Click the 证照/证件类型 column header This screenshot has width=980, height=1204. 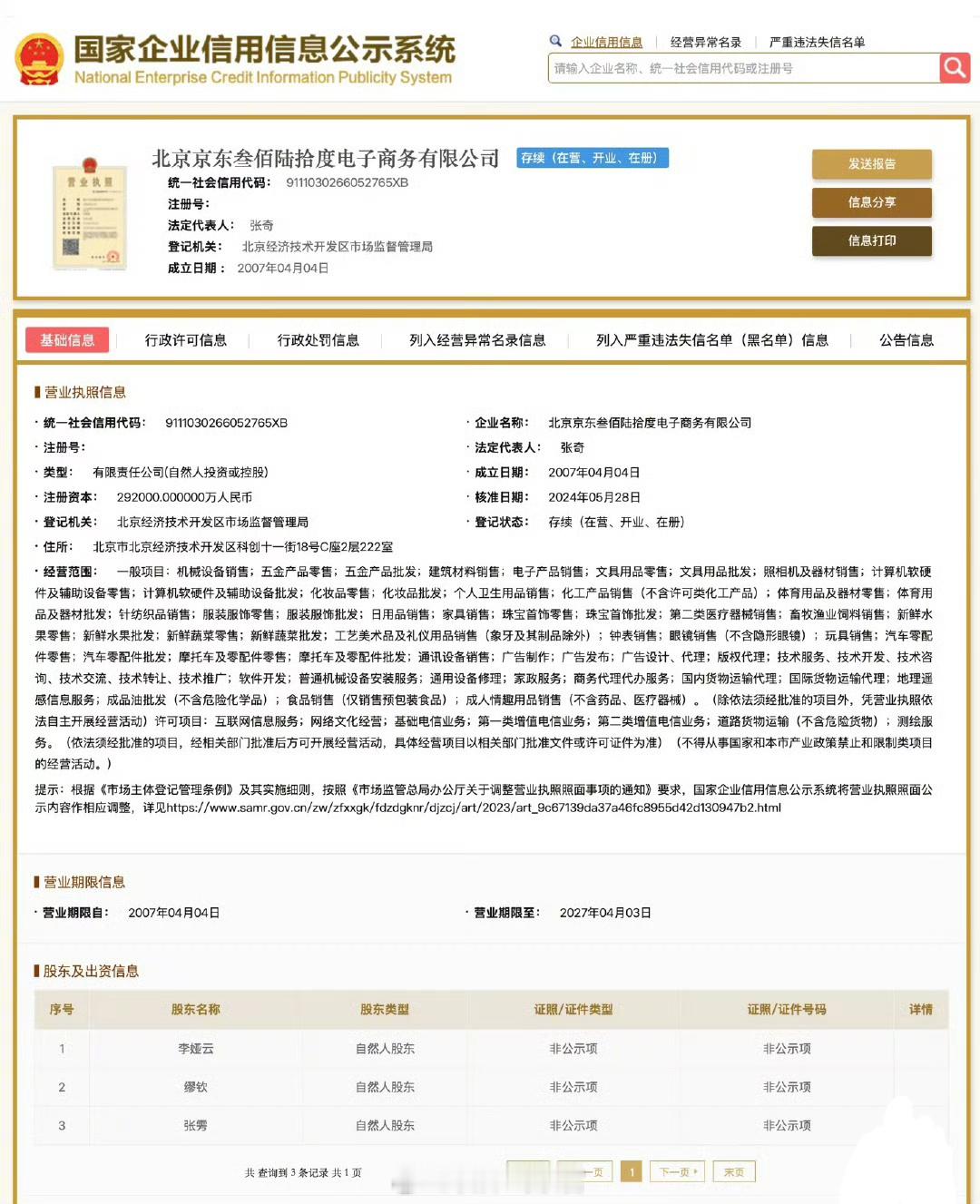[573, 1009]
